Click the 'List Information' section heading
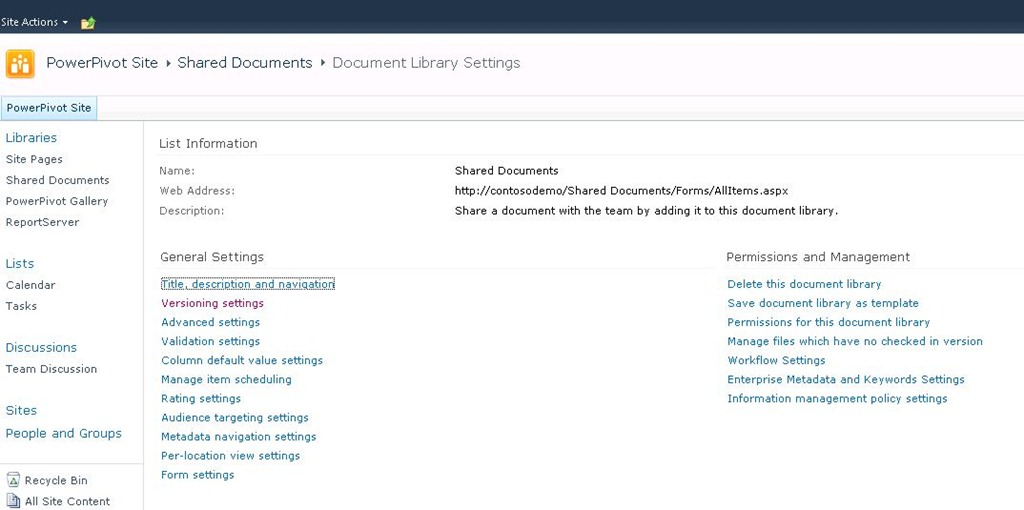The width and height of the screenshot is (1024, 510). tap(208, 144)
